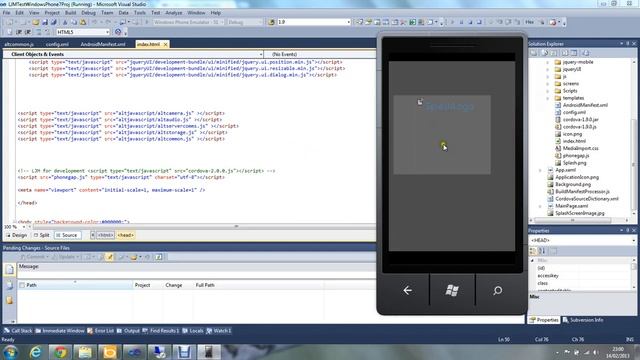Viewport: 640px width, 360px height.
Task: Open the Analyze menu
Action: (174, 13)
